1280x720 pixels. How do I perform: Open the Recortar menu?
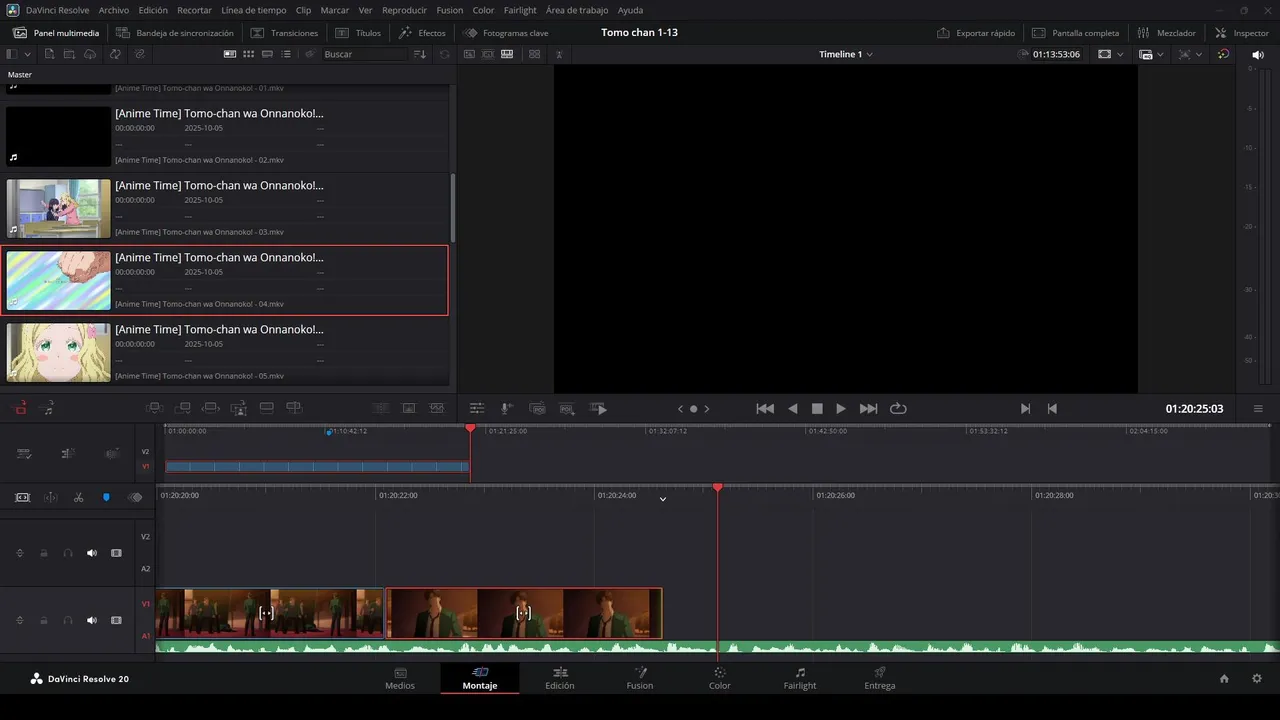(x=194, y=10)
